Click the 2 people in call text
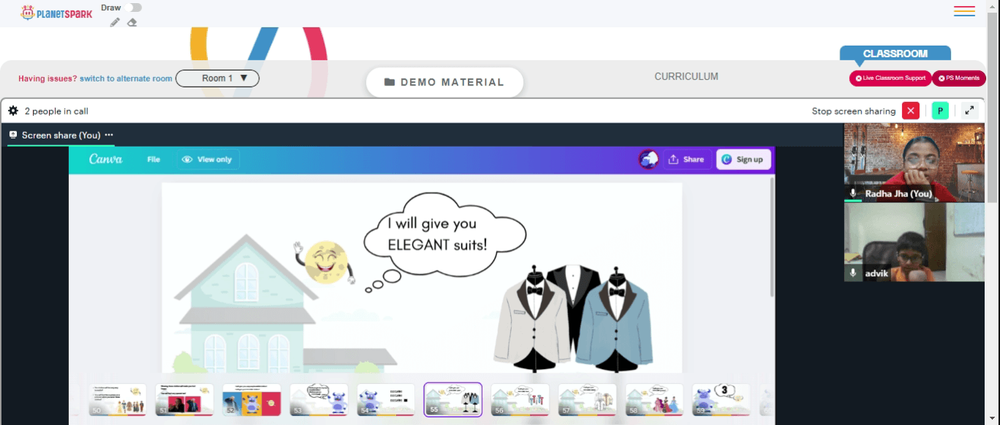This screenshot has height=425, width=1000. [56, 111]
